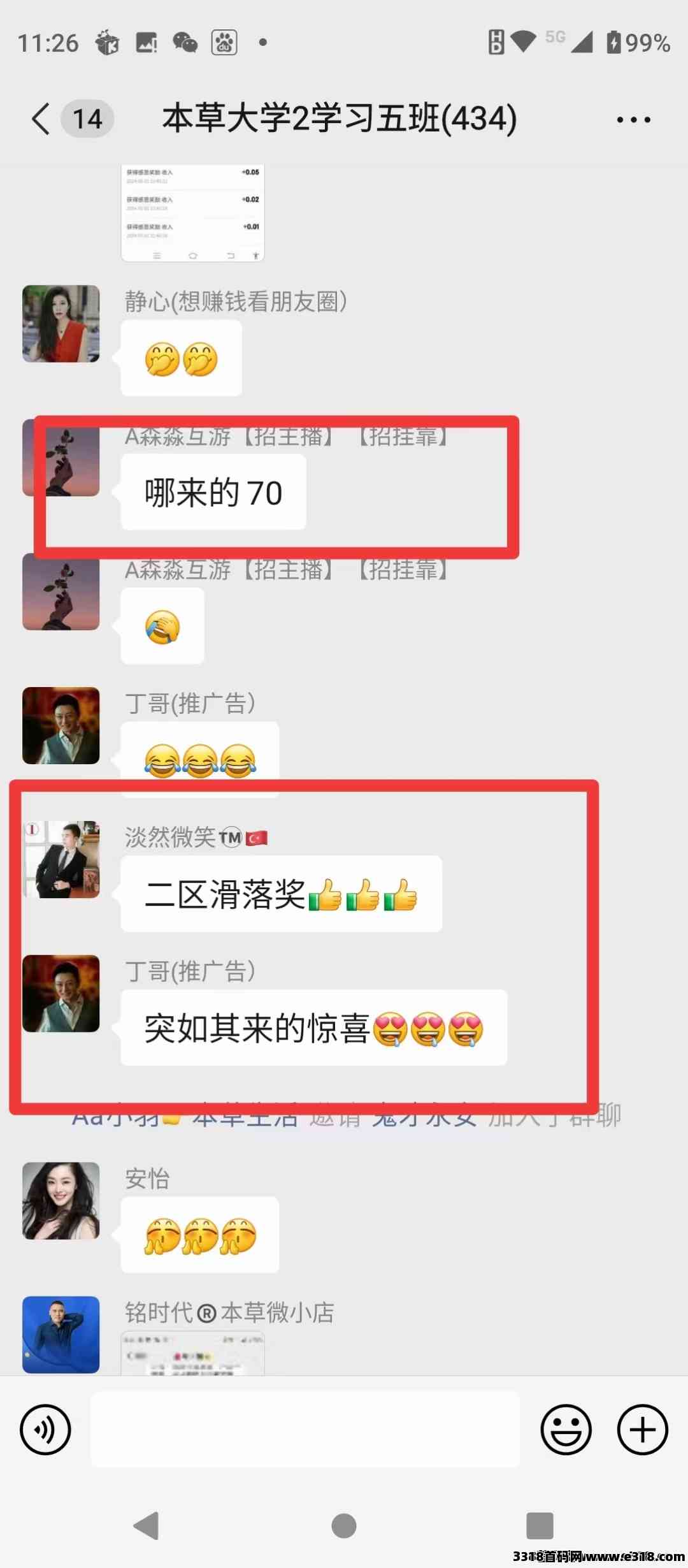This screenshot has height=1568, width=688.
Task: Open 安怡 profile avatar
Action: (x=61, y=1201)
